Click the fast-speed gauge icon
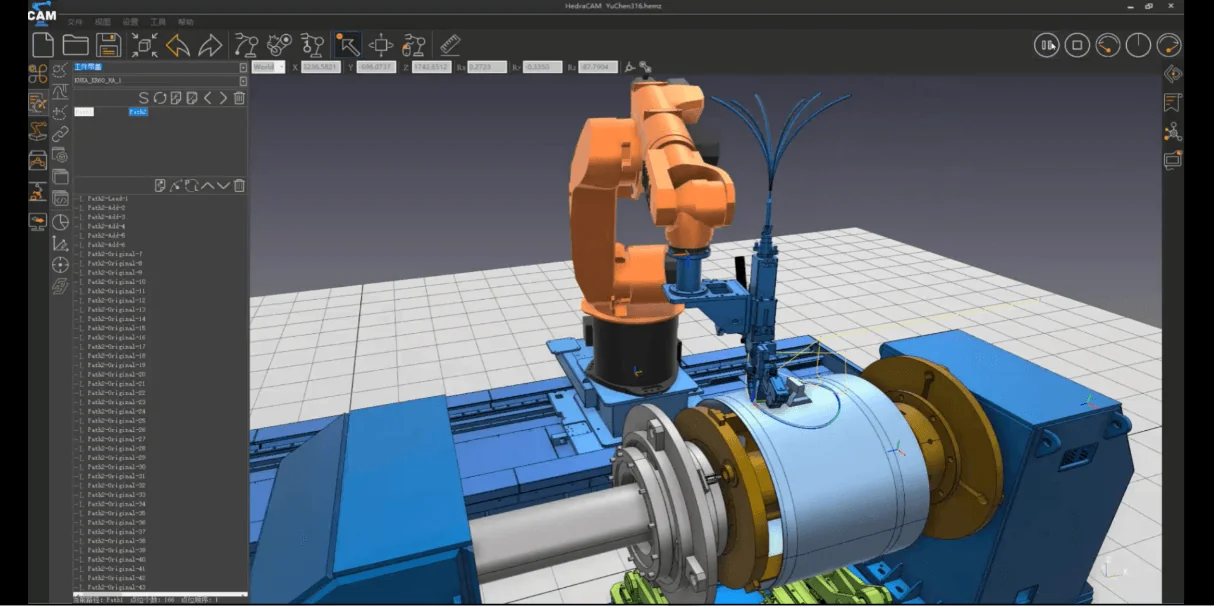 (1168, 45)
